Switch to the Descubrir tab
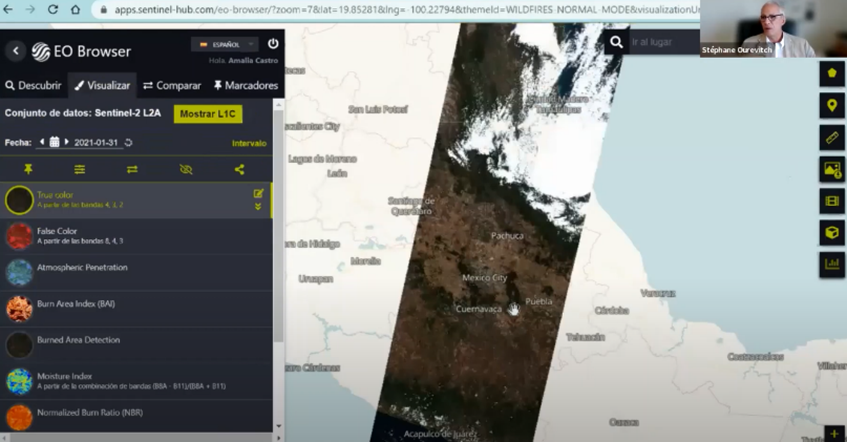Viewport: 847px width, 442px height. [33, 85]
